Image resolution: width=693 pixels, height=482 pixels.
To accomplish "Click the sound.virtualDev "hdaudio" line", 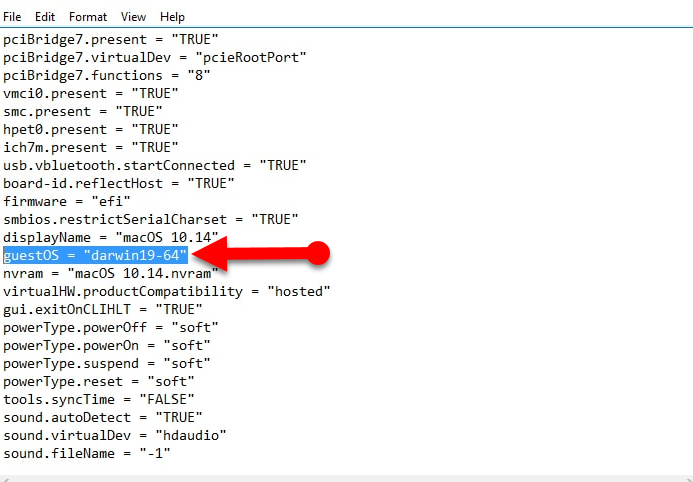I will tap(114, 435).
